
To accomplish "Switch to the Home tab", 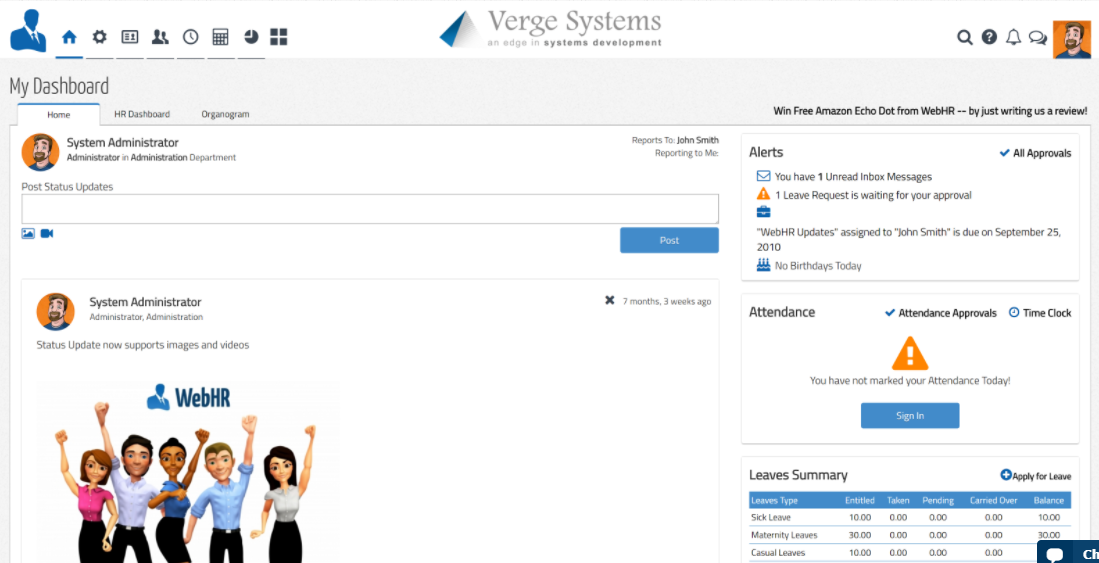I will click(x=59, y=114).
